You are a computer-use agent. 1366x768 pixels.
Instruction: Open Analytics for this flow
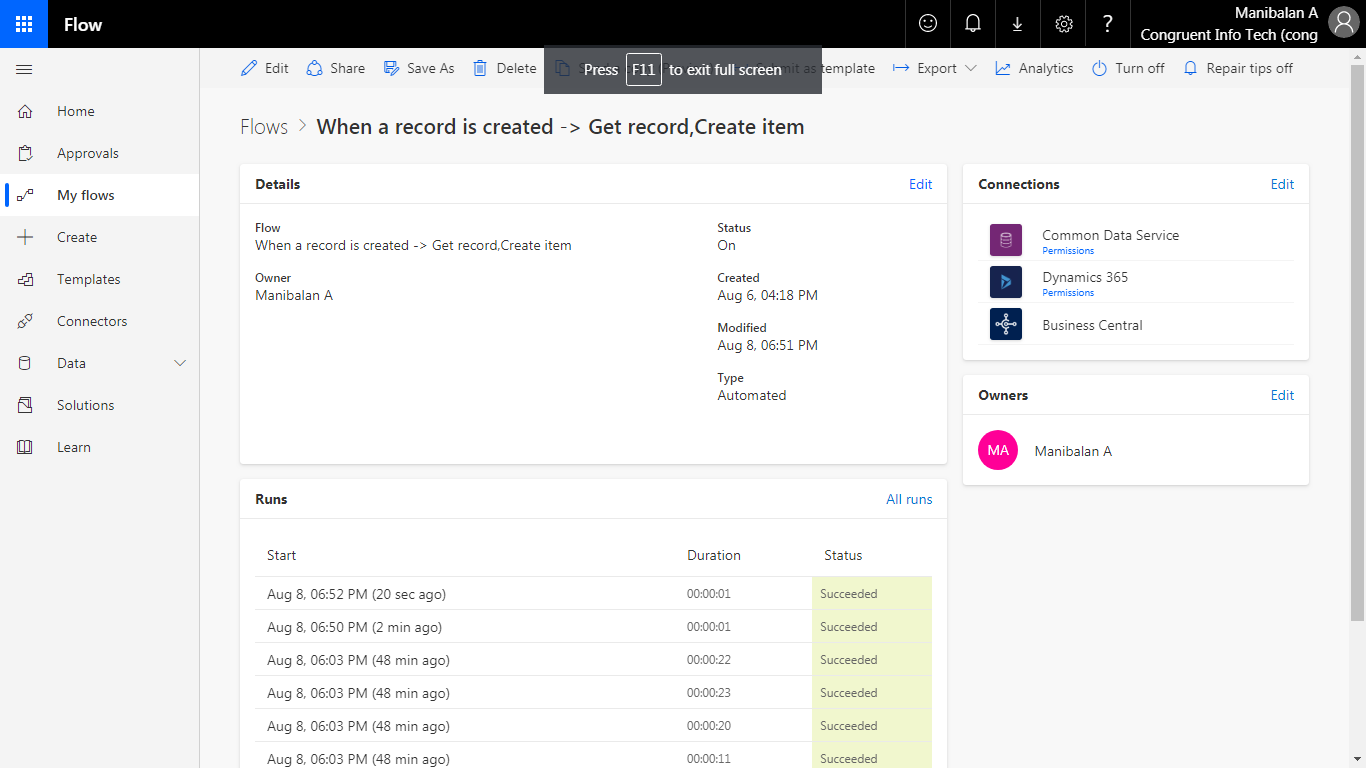tap(1034, 68)
